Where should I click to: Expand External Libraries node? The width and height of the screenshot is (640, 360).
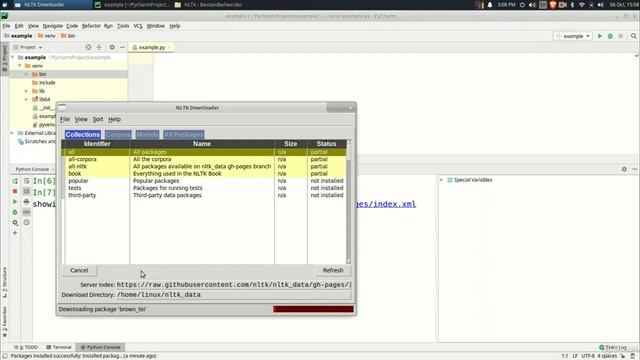pyautogui.click(x=12, y=133)
